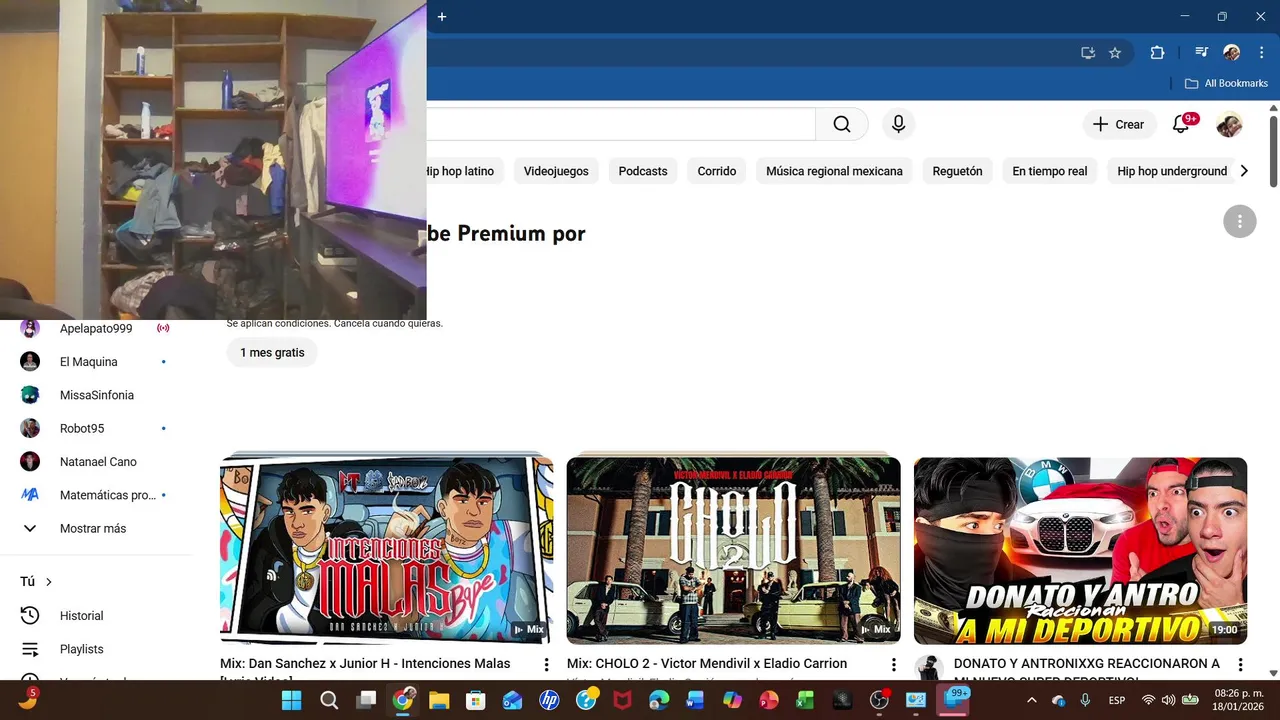Open Microsoft Store from taskbar
1280x720 pixels.
(x=476, y=700)
